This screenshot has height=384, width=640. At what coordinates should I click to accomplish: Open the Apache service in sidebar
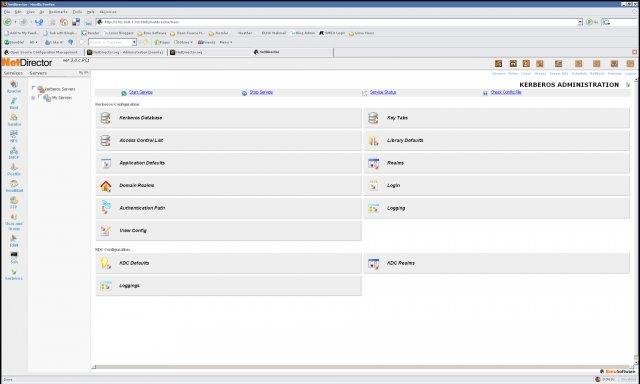click(14, 87)
